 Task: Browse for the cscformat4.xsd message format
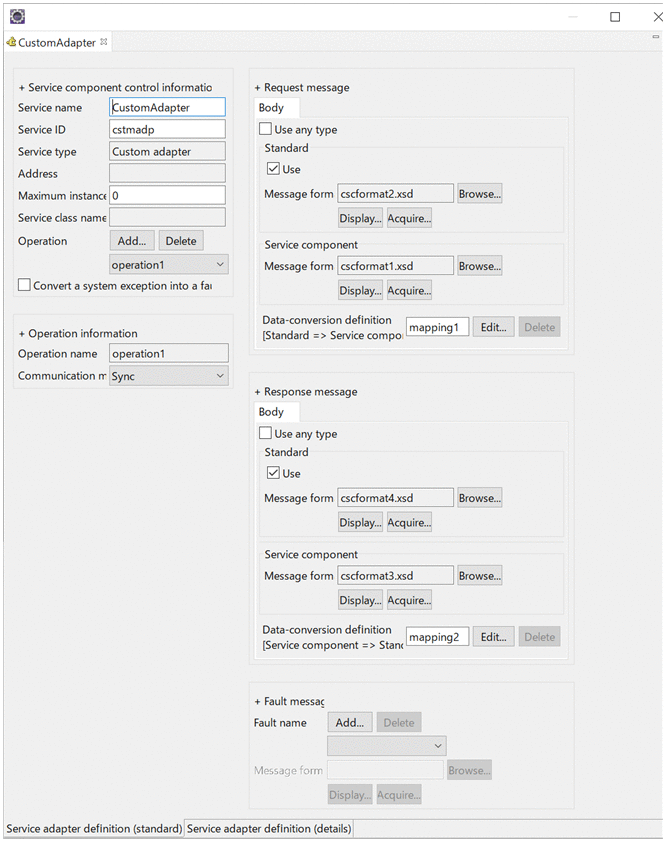(x=479, y=498)
